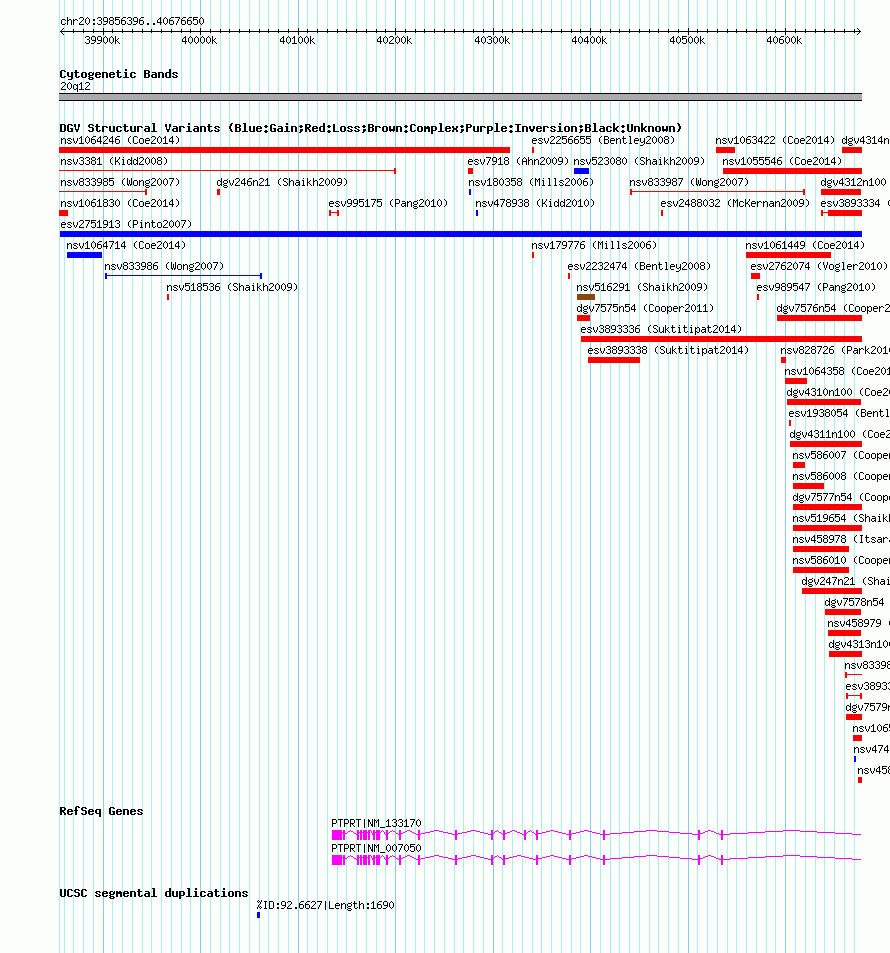This screenshot has height=953, width=890.
Task: Click the brown nsv516291 complex variant bar
Action: point(585,297)
